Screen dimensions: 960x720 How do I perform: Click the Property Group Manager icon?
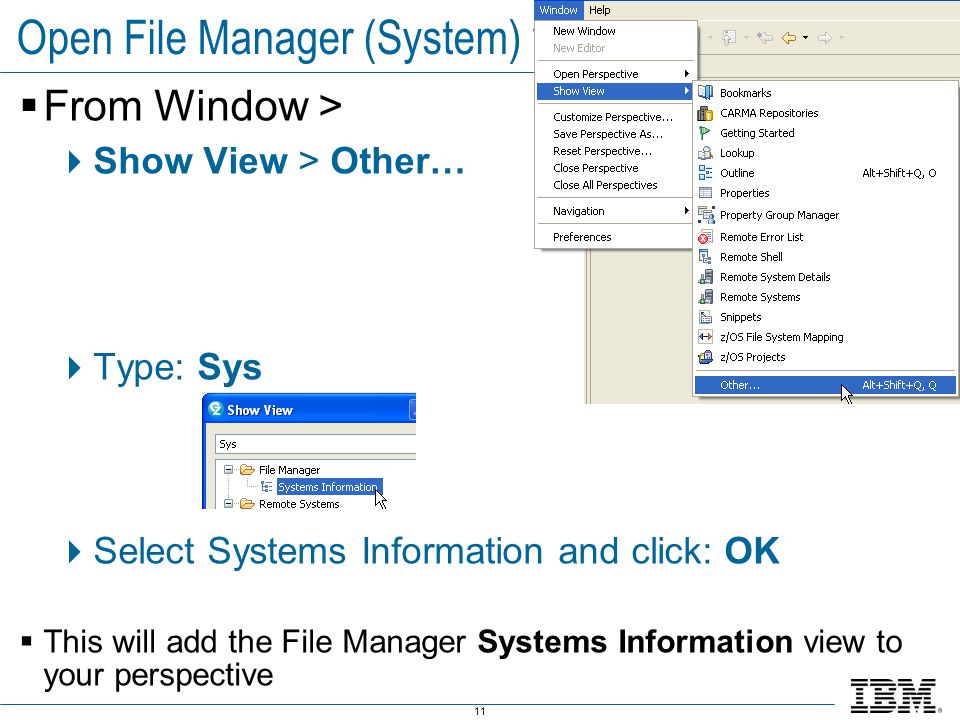click(706, 215)
